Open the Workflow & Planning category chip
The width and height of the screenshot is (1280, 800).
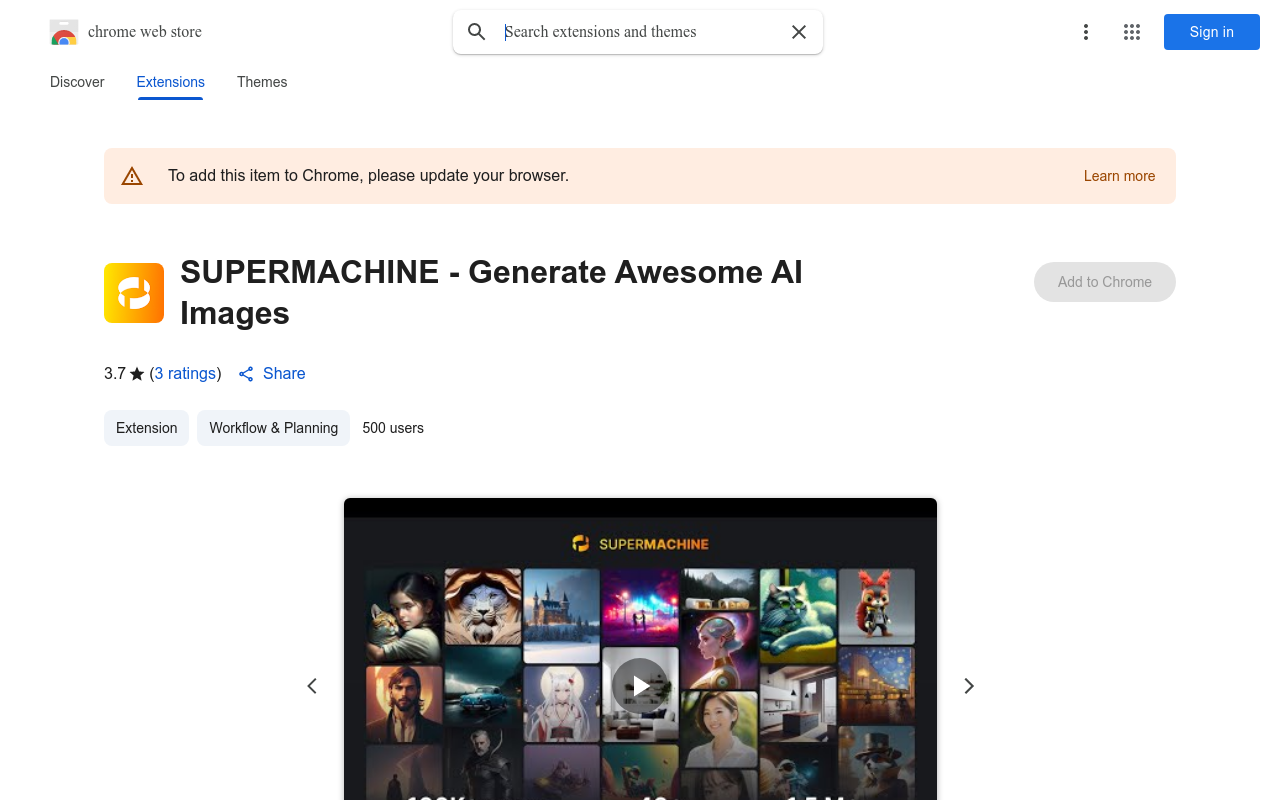pyautogui.click(x=273, y=428)
